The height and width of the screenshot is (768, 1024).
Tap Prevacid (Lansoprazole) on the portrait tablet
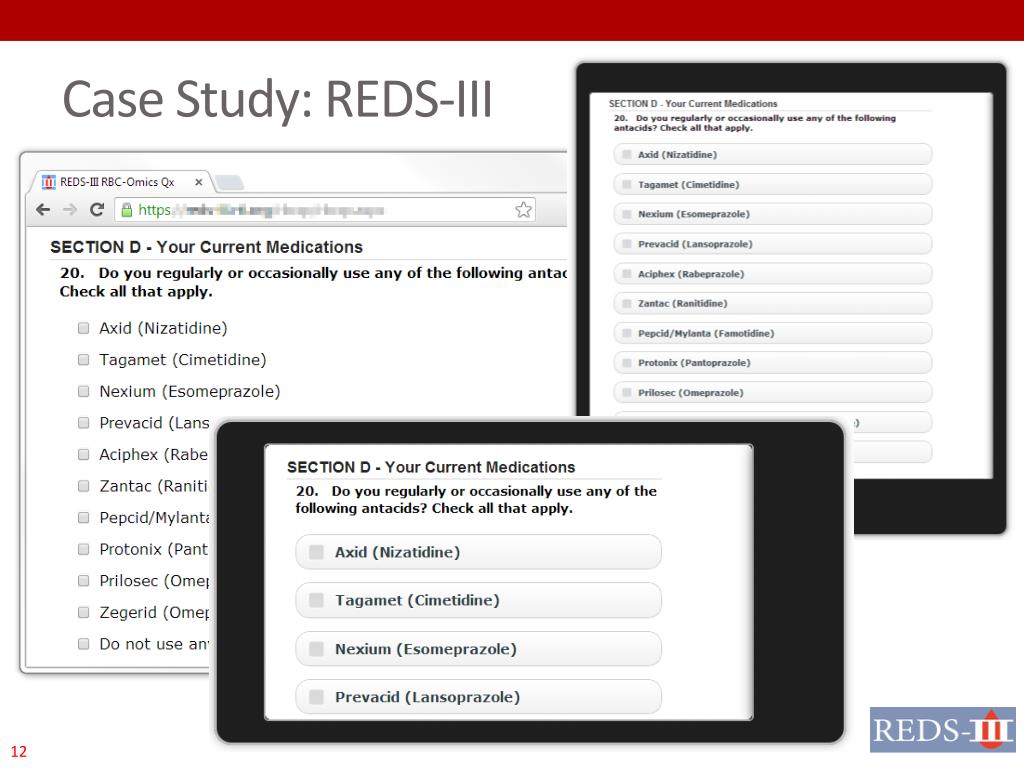click(x=773, y=244)
